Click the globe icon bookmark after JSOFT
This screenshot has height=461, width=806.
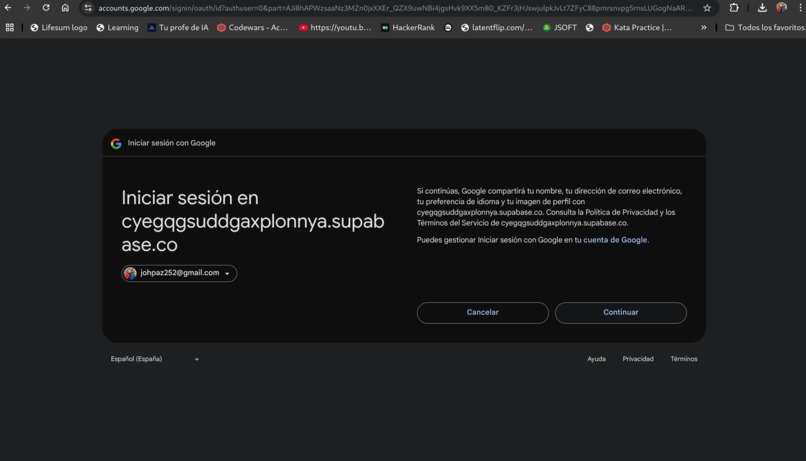click(590, 28)
